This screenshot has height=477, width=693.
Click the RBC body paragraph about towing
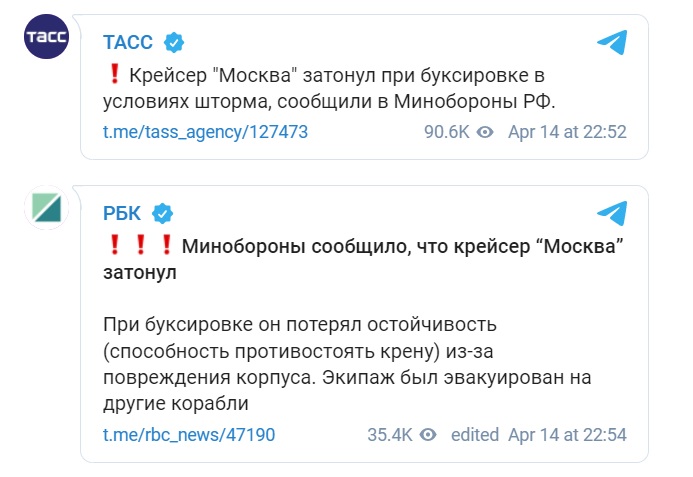[x=347, y=364]
